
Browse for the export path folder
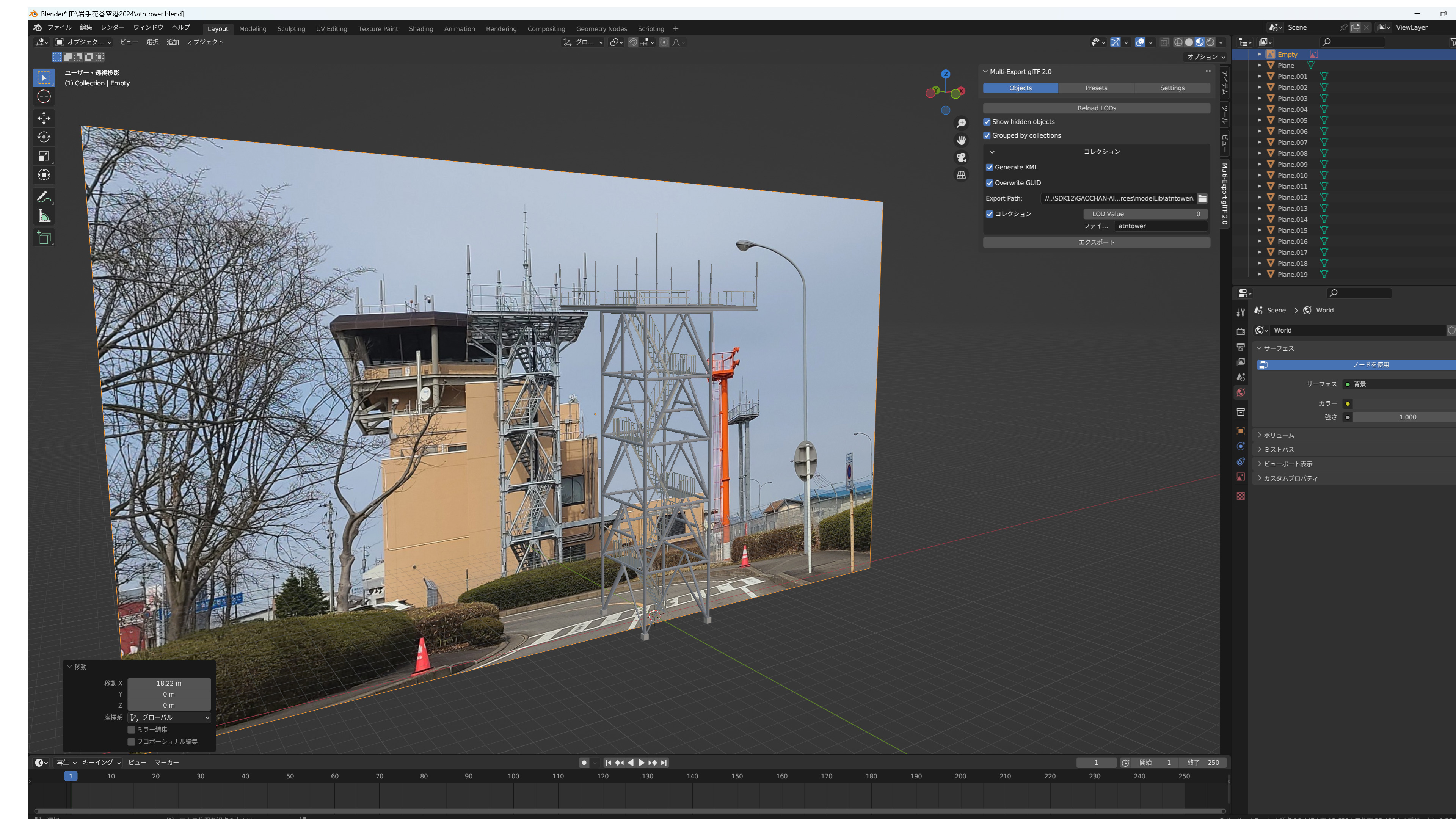click(x=1202, y=198)
